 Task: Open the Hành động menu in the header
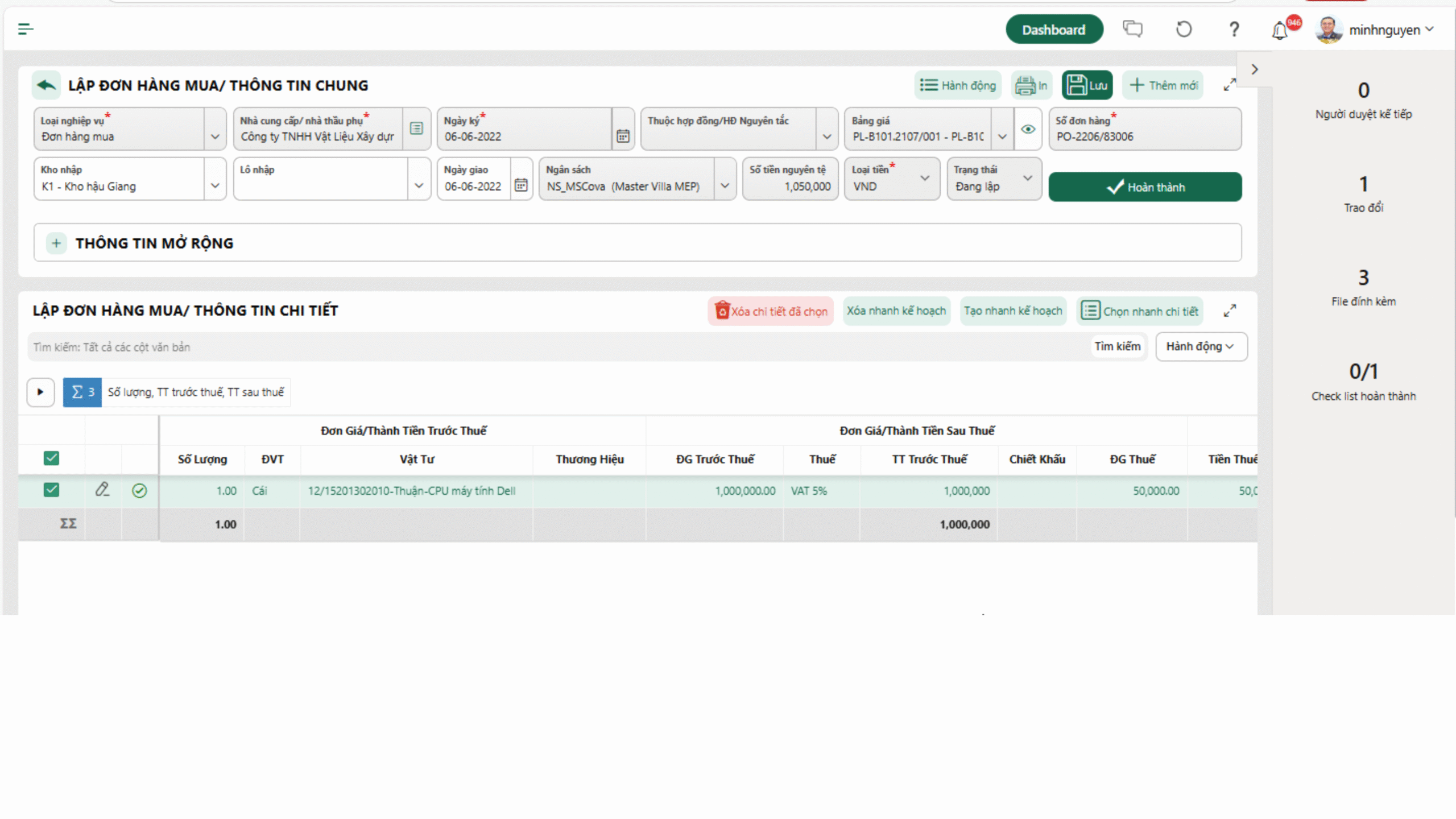pyautogui.click(x=958, y=85)
